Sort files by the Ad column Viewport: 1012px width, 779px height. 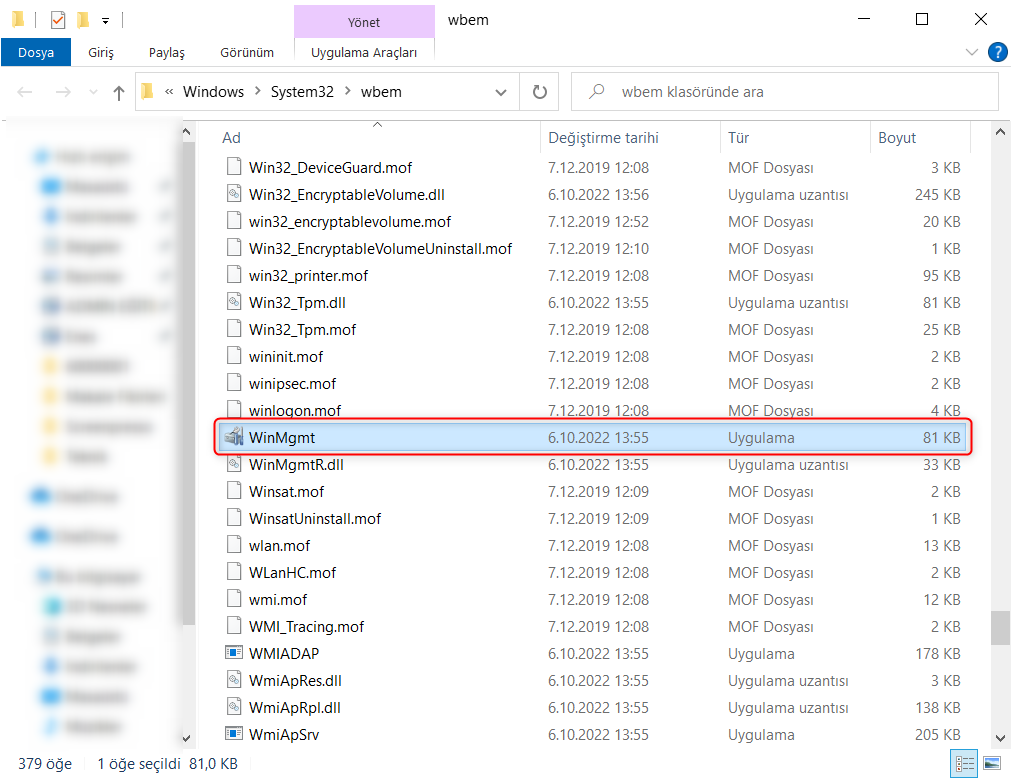pos(231,137)
